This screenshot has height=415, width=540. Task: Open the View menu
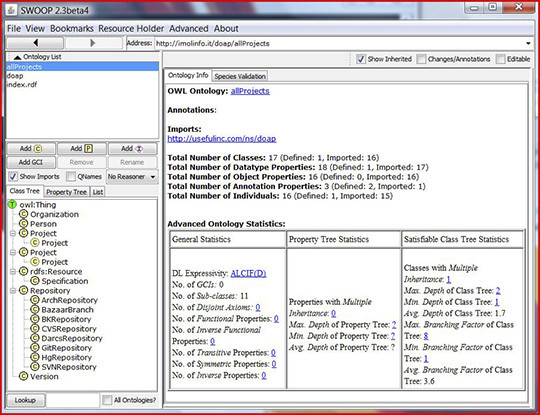point(35,29)
